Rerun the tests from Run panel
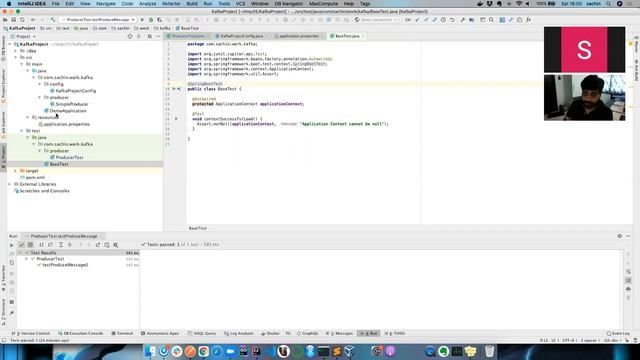Screen dimensions: 640x360 coord(11,245)
